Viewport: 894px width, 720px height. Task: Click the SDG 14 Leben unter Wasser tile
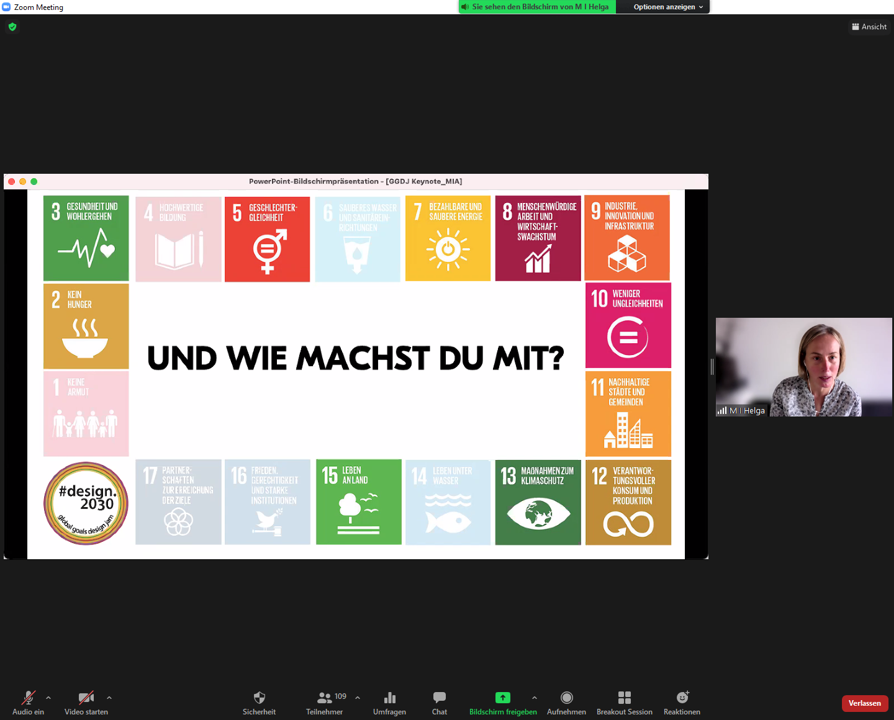[x=448, y=503]
